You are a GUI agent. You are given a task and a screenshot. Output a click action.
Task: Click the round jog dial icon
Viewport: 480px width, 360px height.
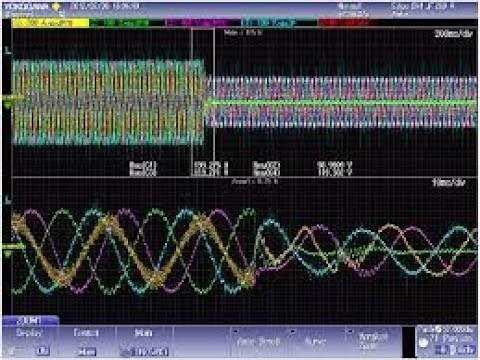click(423, 343)
